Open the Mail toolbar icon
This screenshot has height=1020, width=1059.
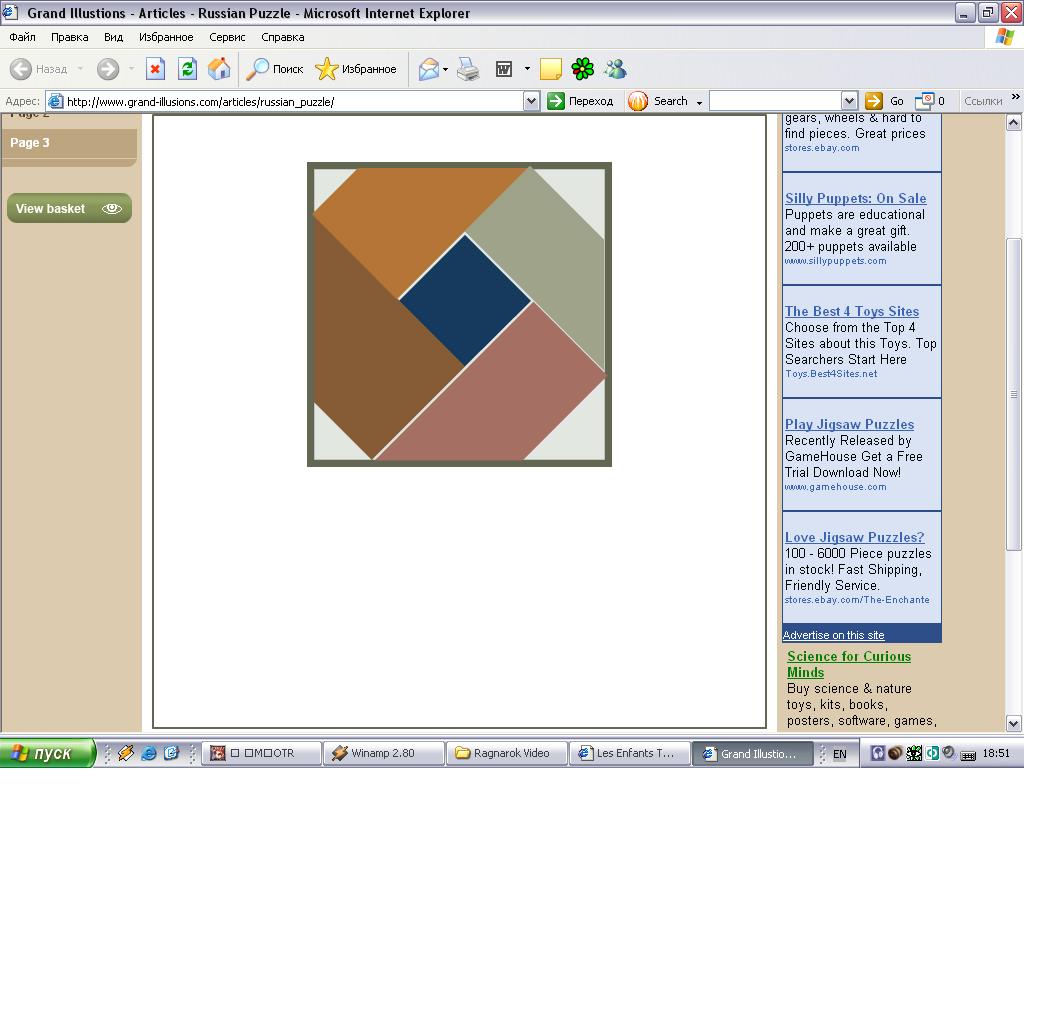pos(429,69)
